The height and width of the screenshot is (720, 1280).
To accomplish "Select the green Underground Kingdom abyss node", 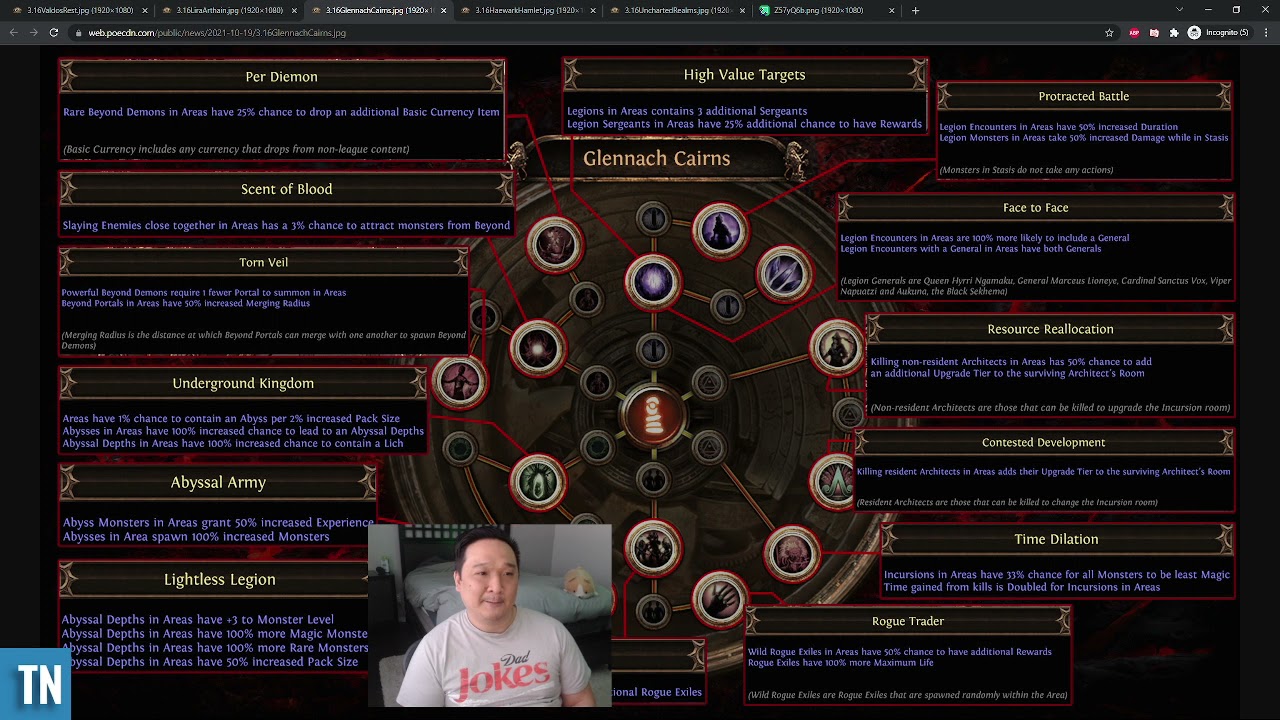I will pos(538,481).
